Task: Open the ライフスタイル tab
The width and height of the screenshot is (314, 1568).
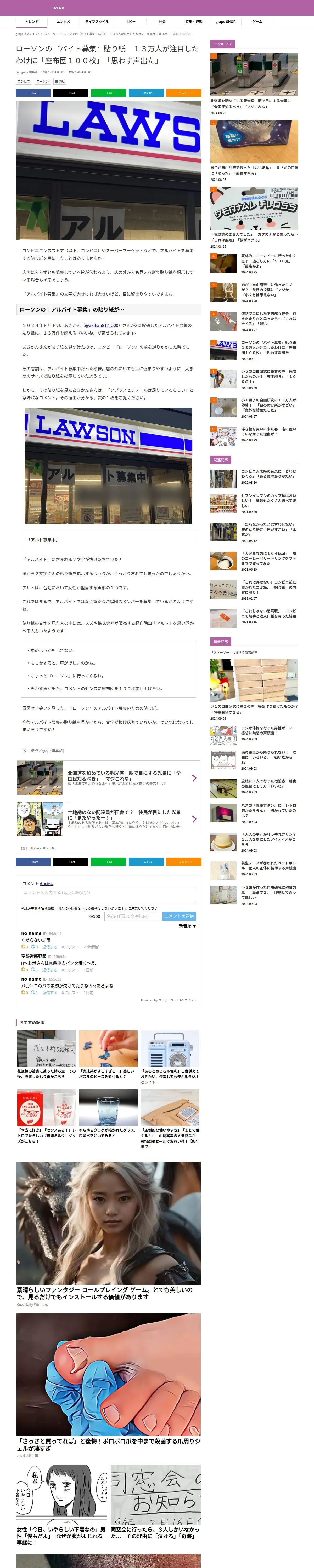Action: click(x=97, y=22)
